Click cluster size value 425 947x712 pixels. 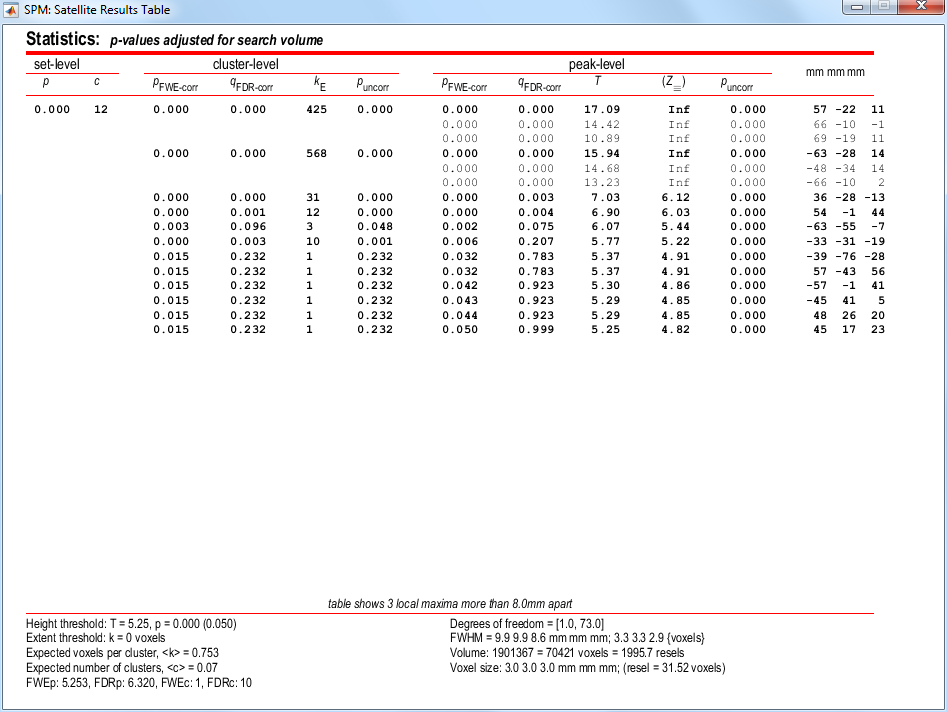coord(318,110)
